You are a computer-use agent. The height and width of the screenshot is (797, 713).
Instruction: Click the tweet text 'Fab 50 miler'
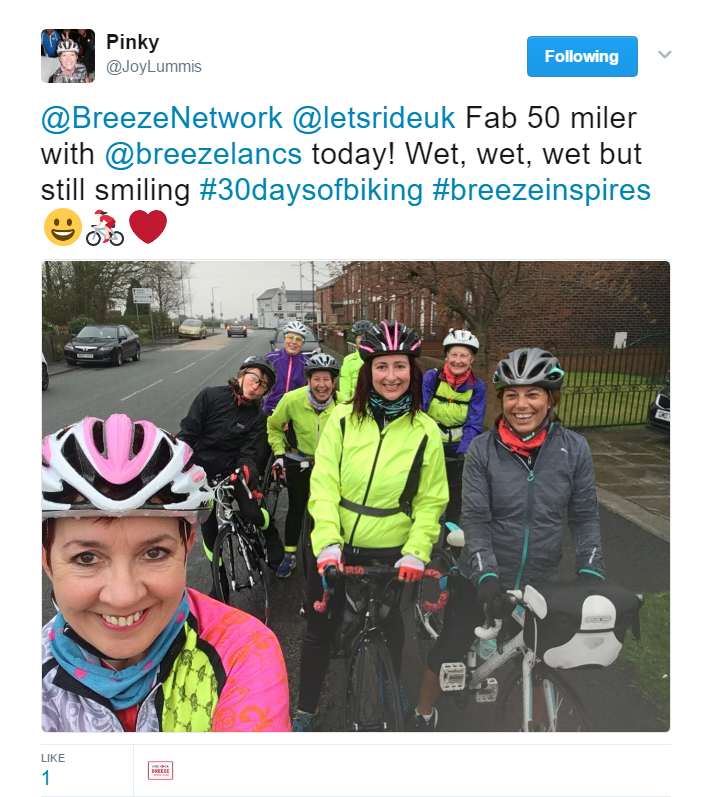pos(551,118)
